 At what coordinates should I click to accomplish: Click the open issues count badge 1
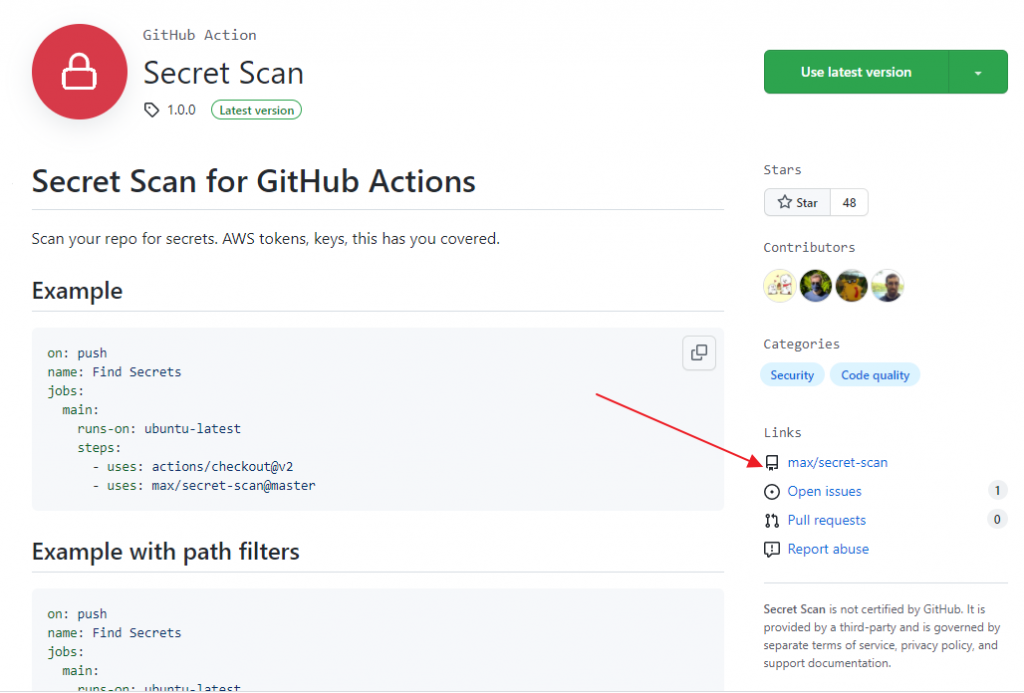[997, 491]
